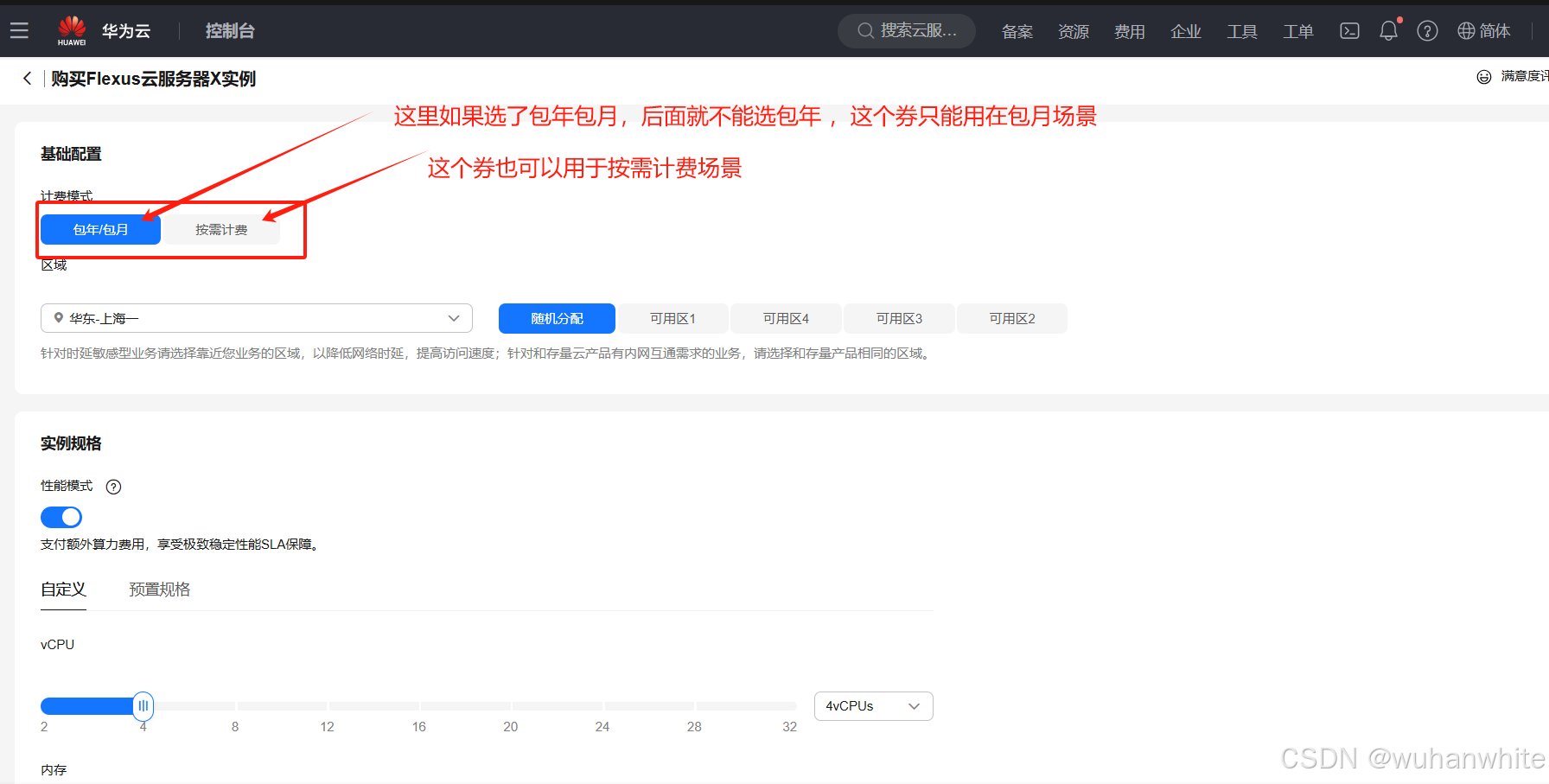Click the 实例规格 section heading

pos(71,443)
